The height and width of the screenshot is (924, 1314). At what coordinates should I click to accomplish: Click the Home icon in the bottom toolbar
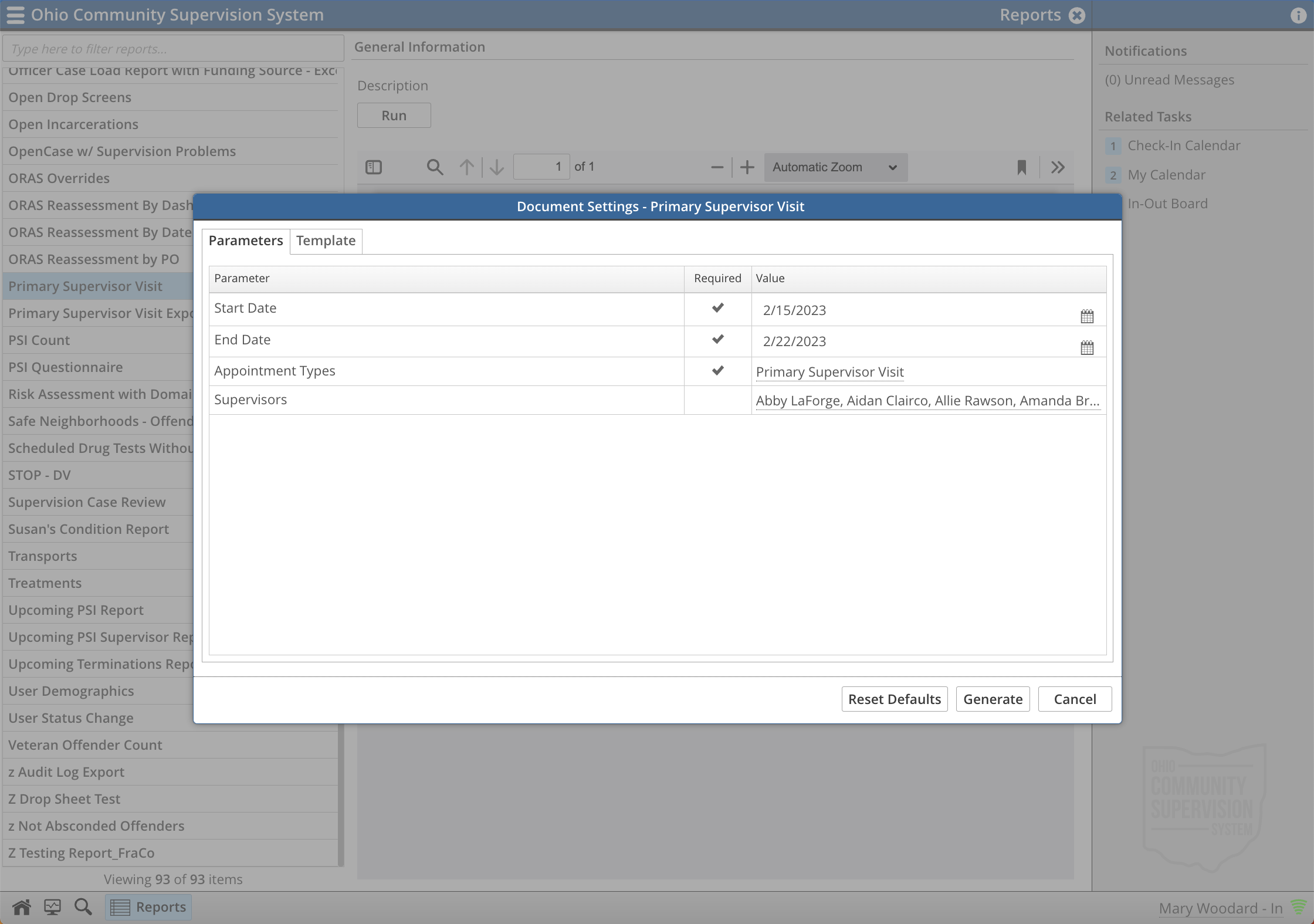[21, 906]
